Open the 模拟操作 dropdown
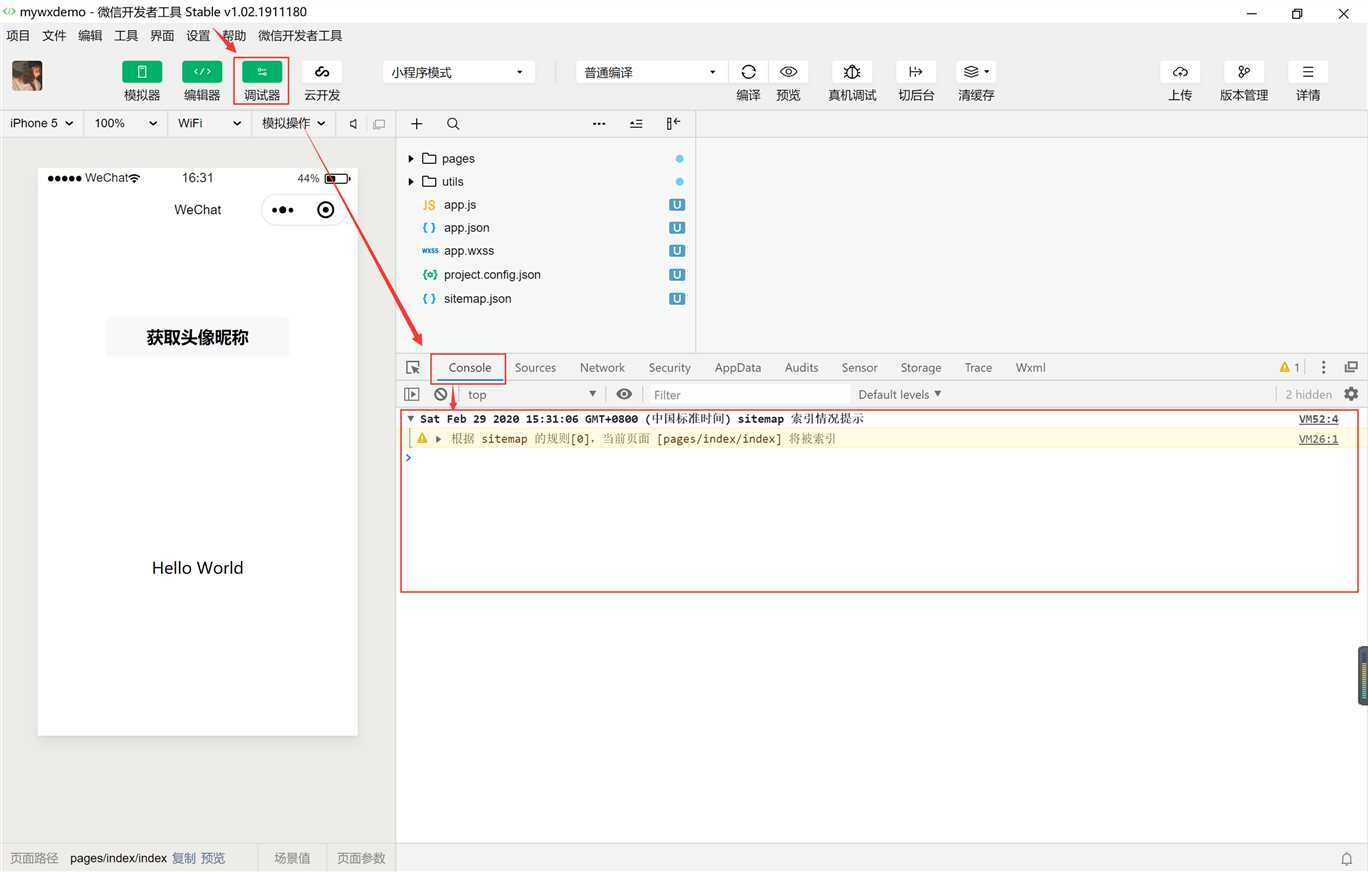Viewport: 1368px width, 872px height. tap(294, 123)
